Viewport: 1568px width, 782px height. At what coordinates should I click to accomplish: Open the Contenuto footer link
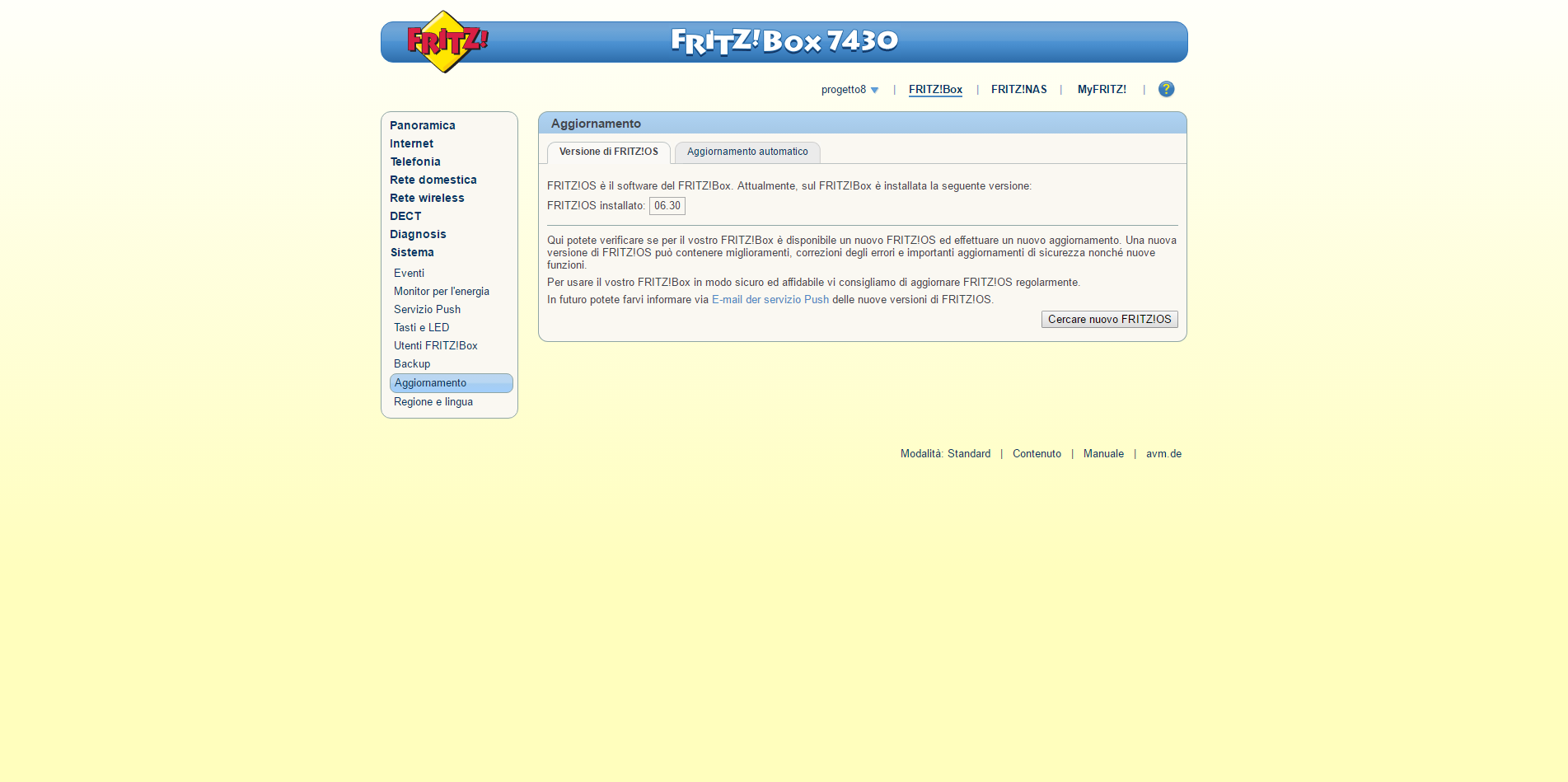click(1037, 453)
